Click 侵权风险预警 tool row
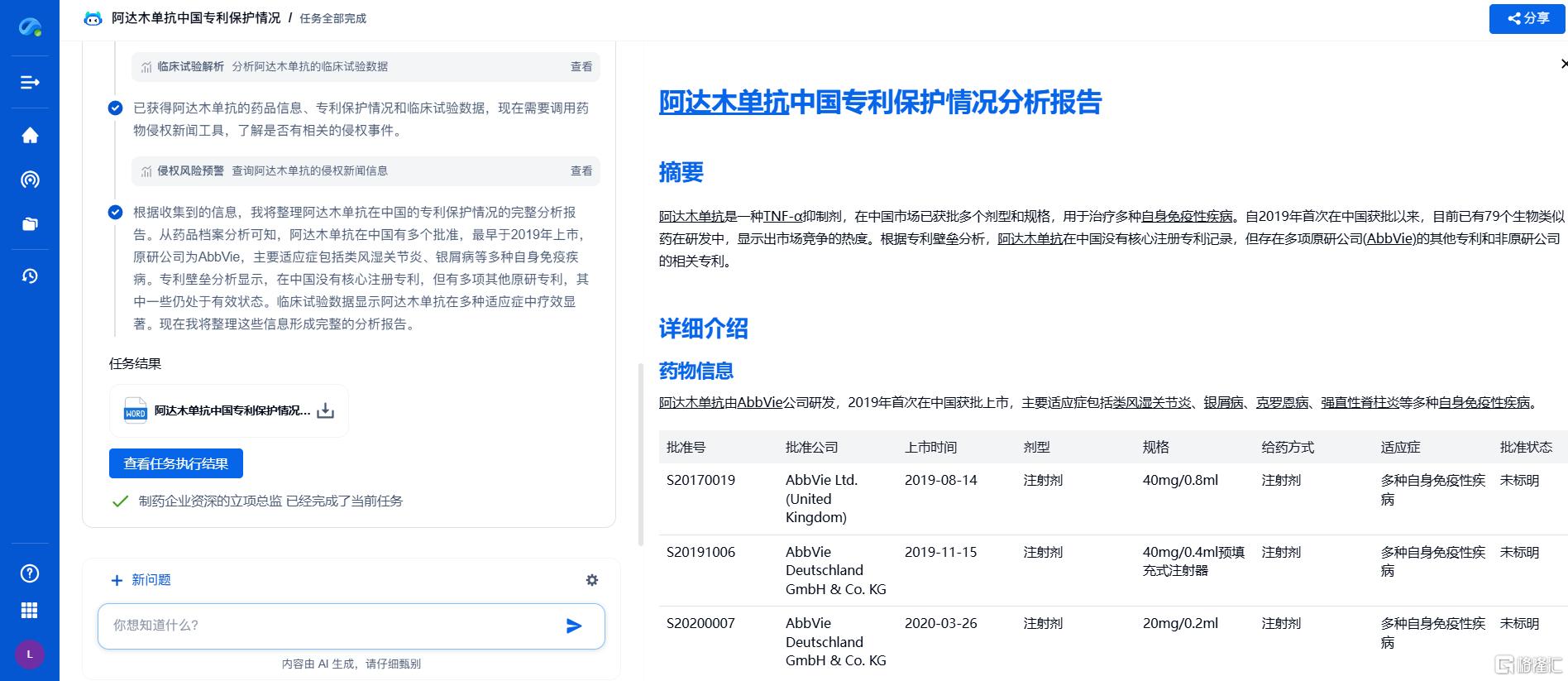 coord(366,171)
